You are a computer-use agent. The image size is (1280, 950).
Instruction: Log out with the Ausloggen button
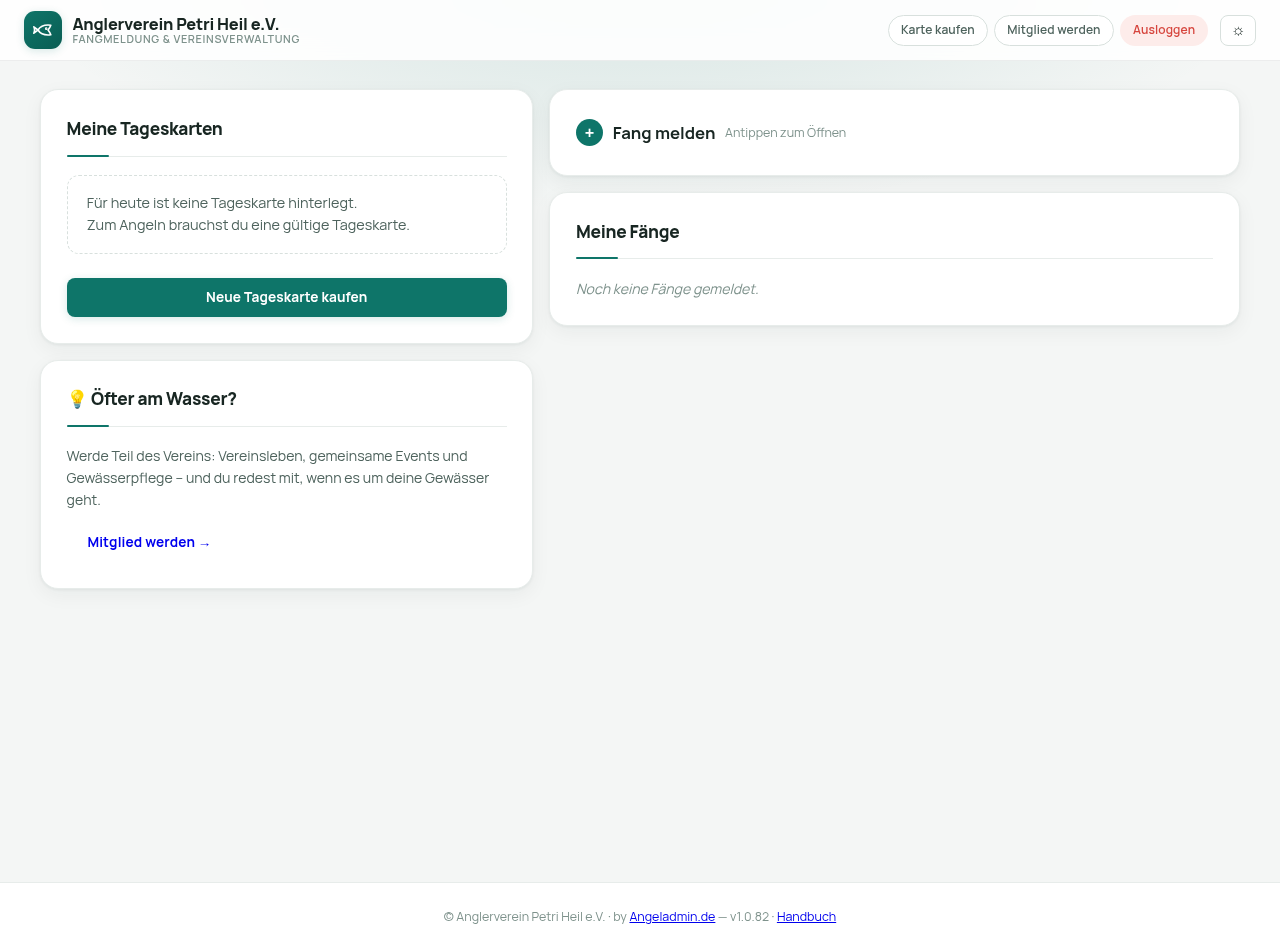[x=1163, y=30]
